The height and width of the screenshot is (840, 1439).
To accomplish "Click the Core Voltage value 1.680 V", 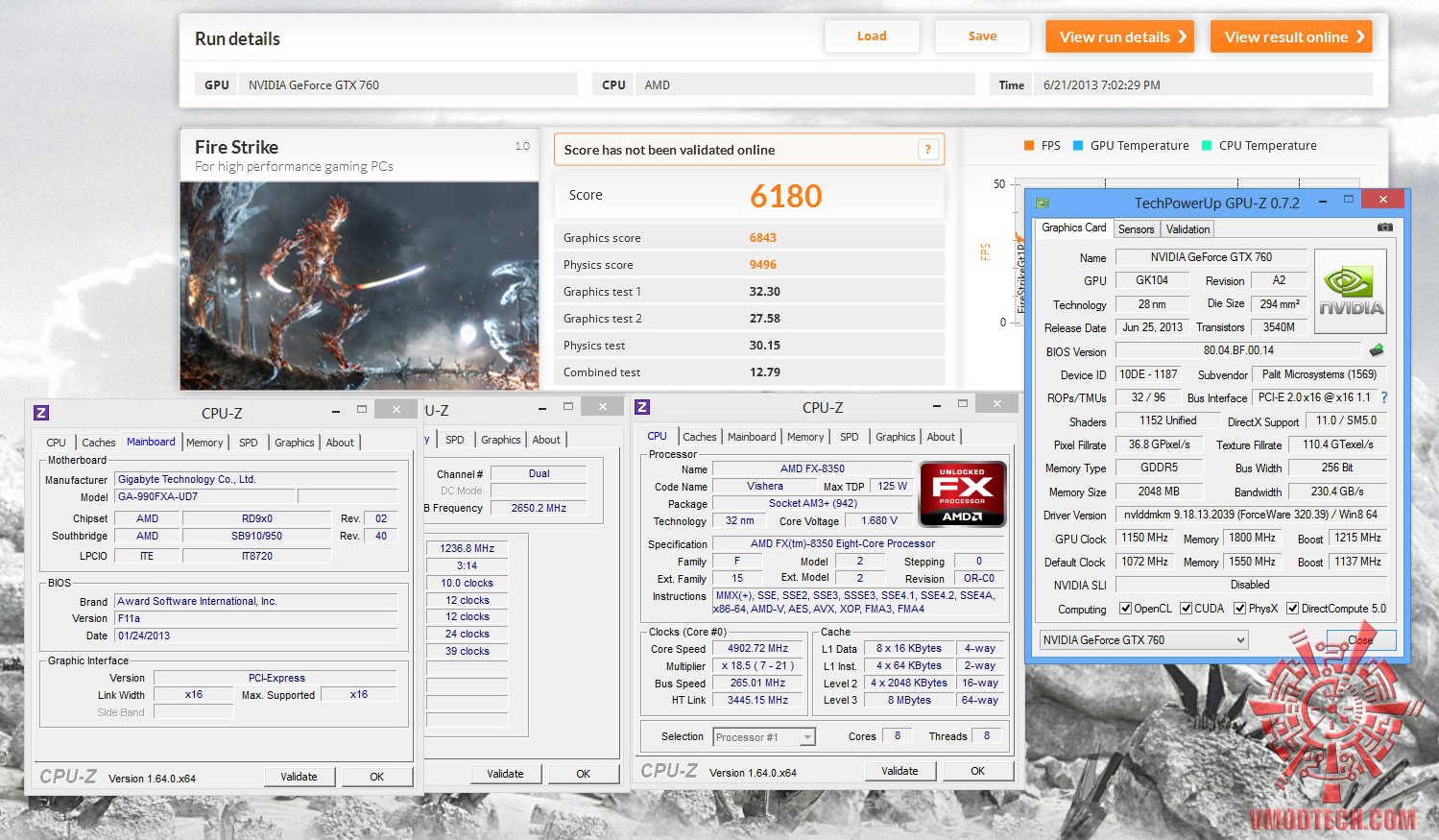I will click(x=879, y=521).
